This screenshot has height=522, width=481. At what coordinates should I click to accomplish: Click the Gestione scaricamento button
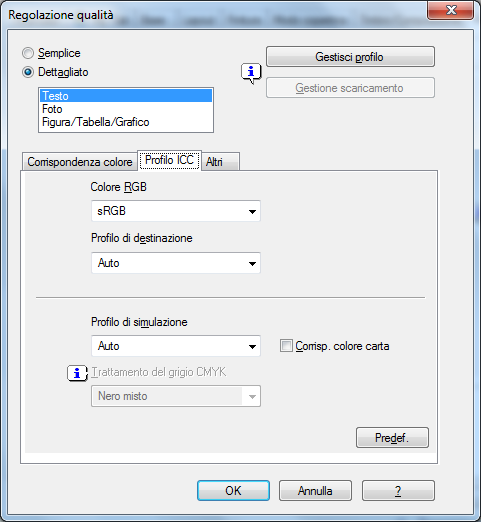tap(350, 88)
